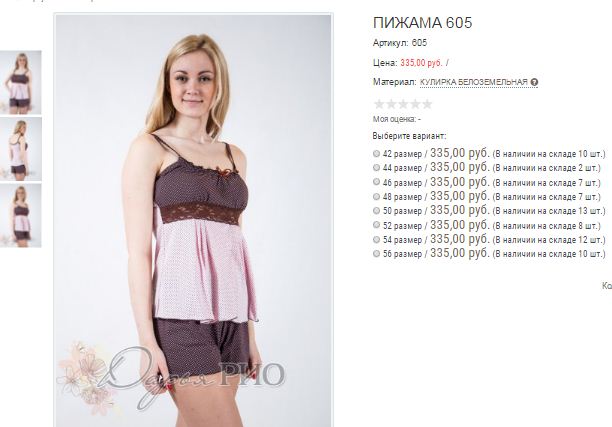
Task: Show the back-view thumbnail photo
Action: (x=21, y=149)
